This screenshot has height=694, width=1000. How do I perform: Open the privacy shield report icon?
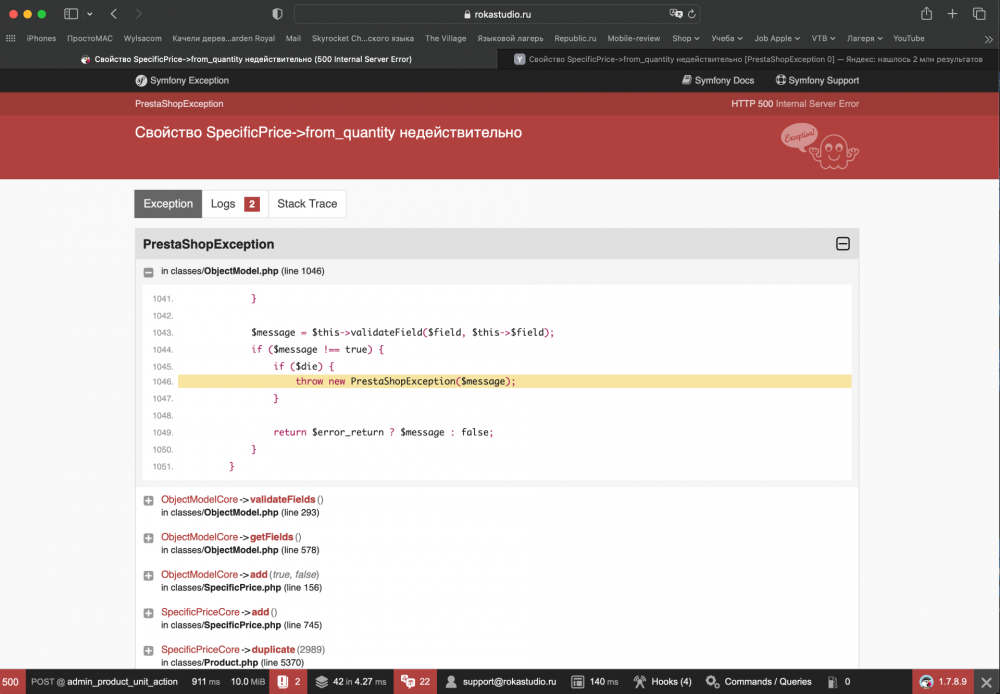point(277,14)
